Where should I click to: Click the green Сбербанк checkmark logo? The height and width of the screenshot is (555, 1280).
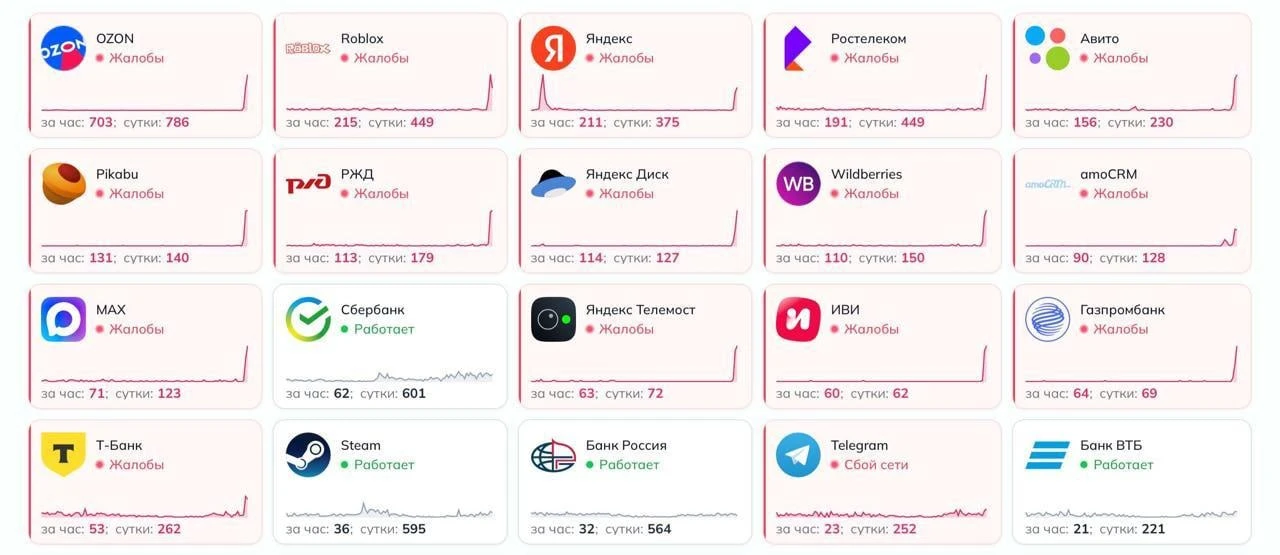coord(308,320)
